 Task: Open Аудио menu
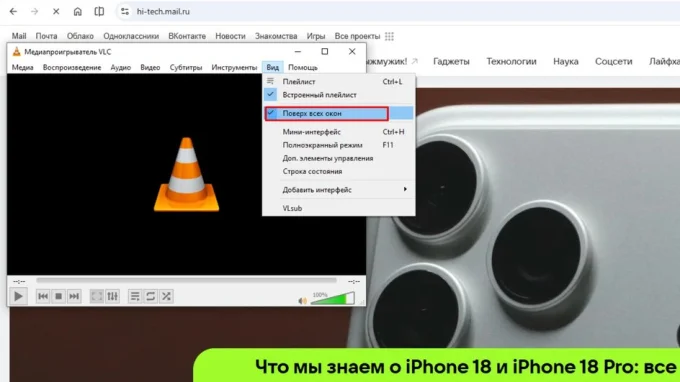[121, 68]
